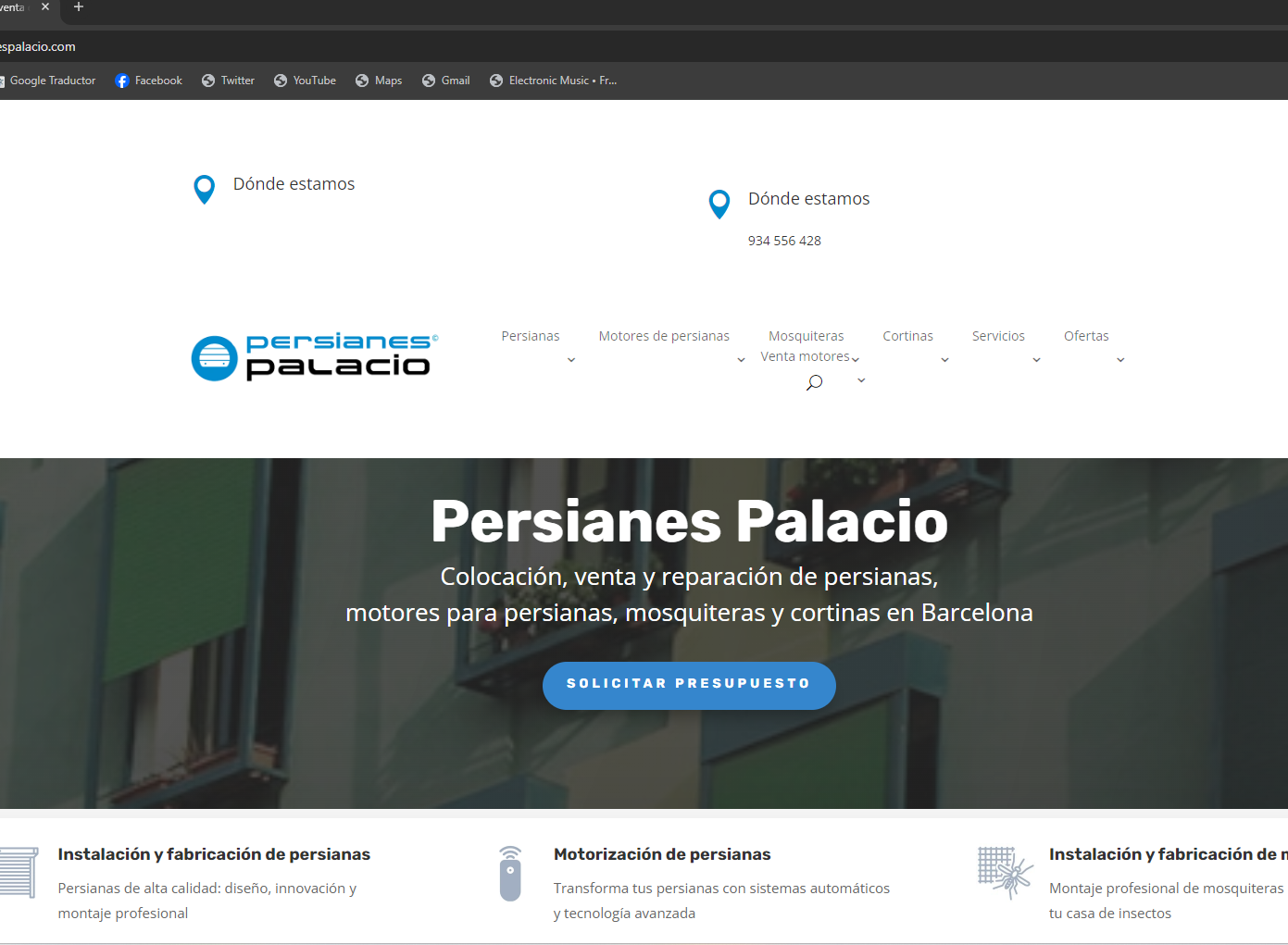The width and height of the screenshot is (1288, 945).
Task: Open the Maps bookmark
Action: [379, 81]
